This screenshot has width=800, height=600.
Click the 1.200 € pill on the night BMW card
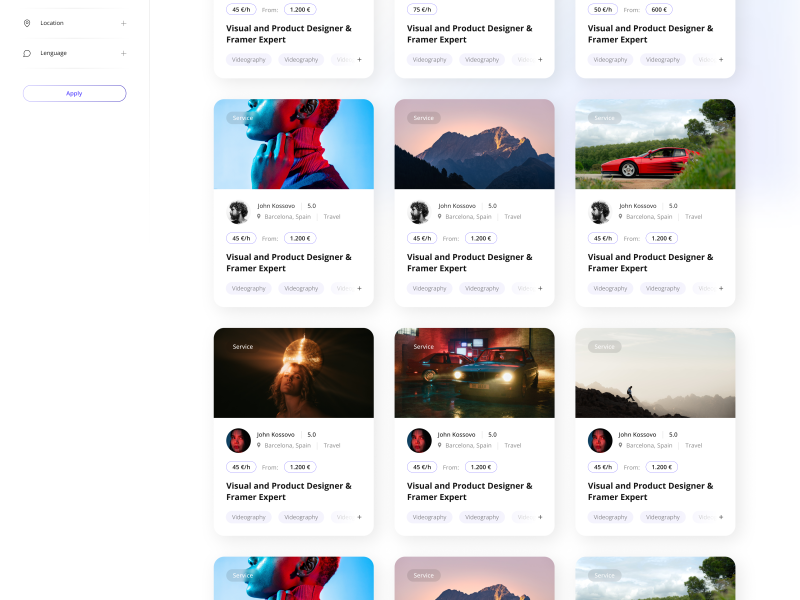tap(481, 467)
